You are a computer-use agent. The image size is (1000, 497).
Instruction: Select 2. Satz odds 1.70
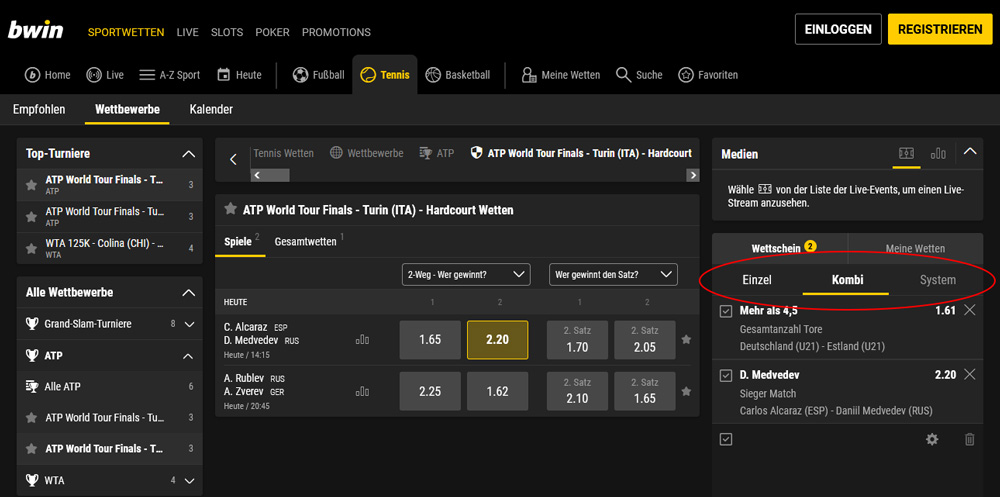(577, 340)
